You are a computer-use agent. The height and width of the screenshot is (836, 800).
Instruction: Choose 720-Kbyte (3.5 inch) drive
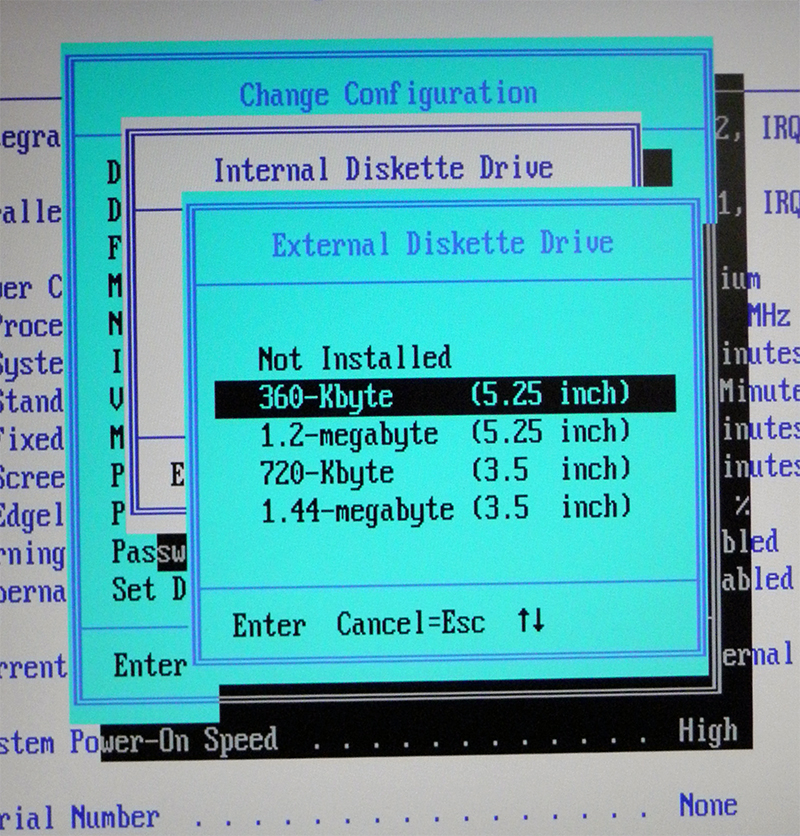pos(445,471)
